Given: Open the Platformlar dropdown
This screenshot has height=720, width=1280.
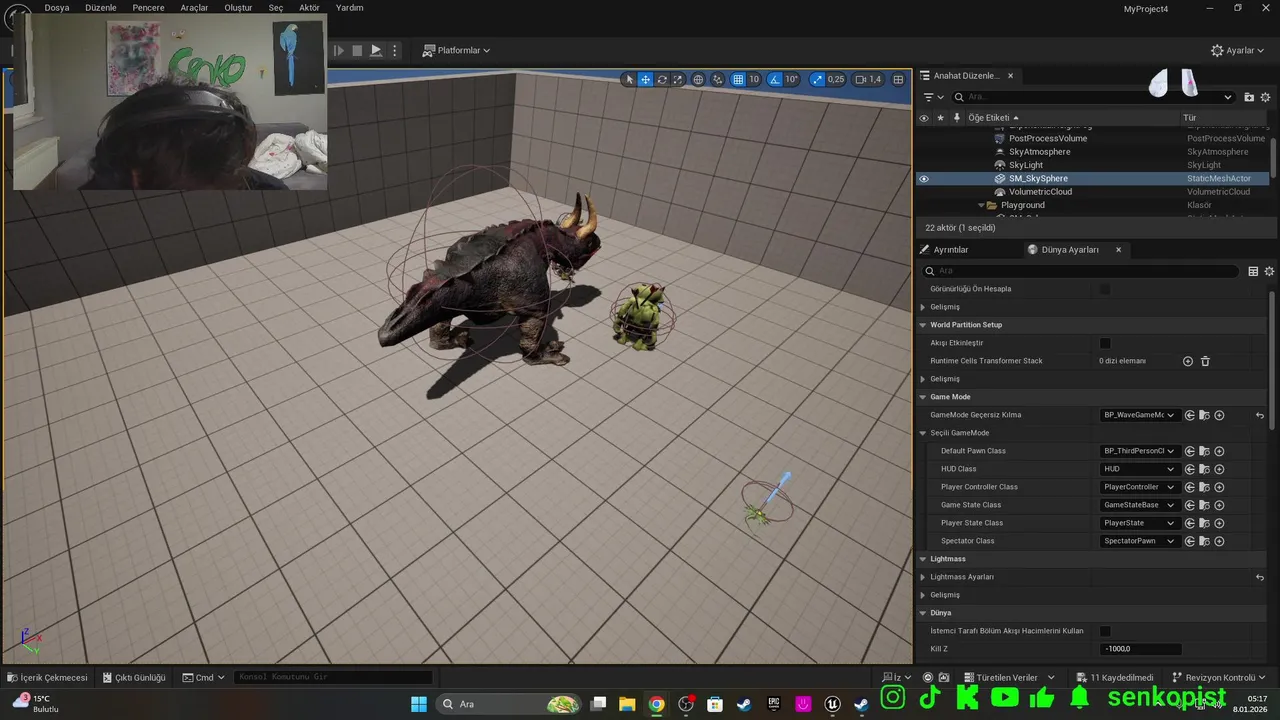Looking at the screenshot, I should (x=456, y=50).
